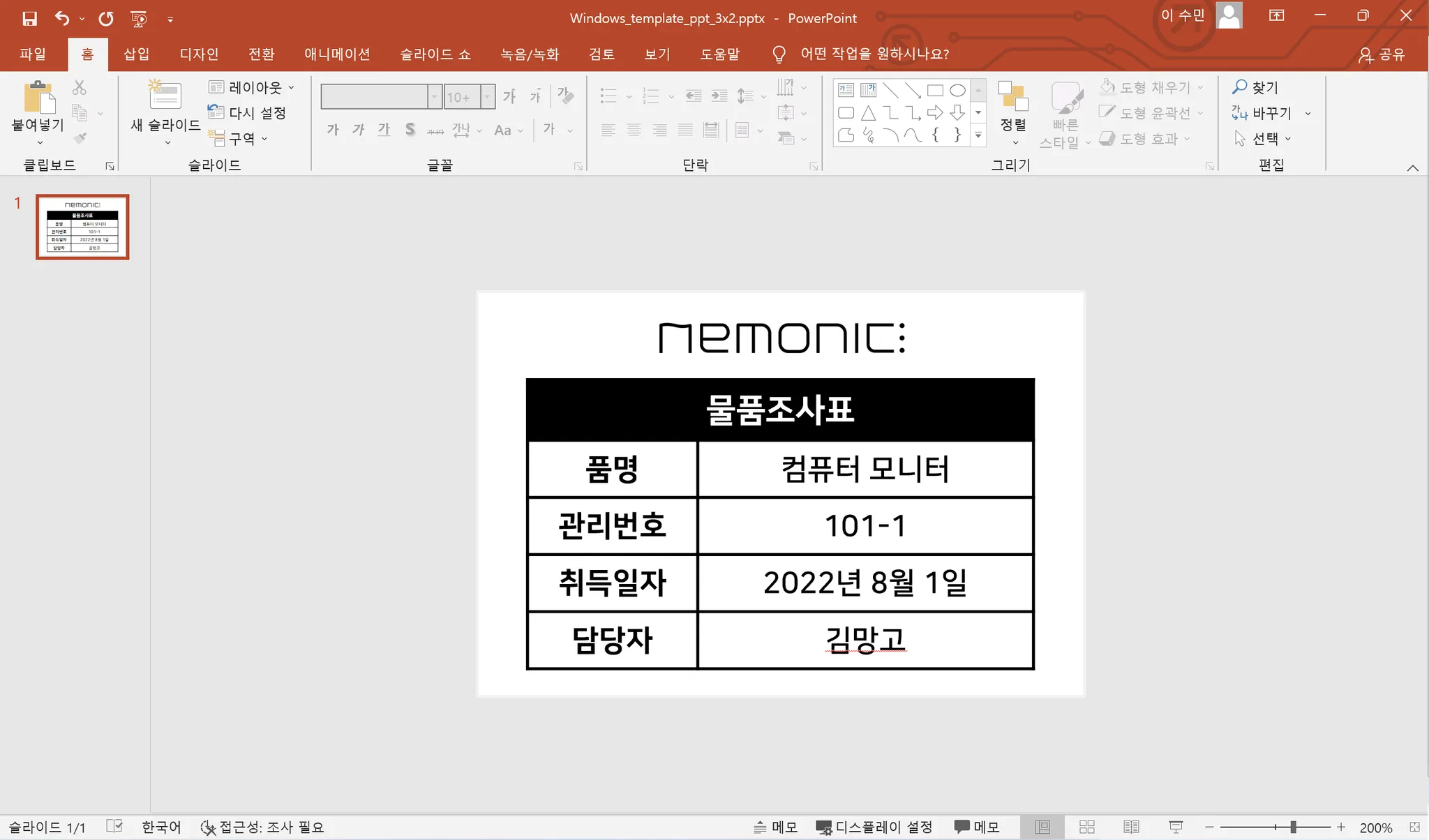Click the Undo arrow icon
The image size is (1429, 840).
62,19
